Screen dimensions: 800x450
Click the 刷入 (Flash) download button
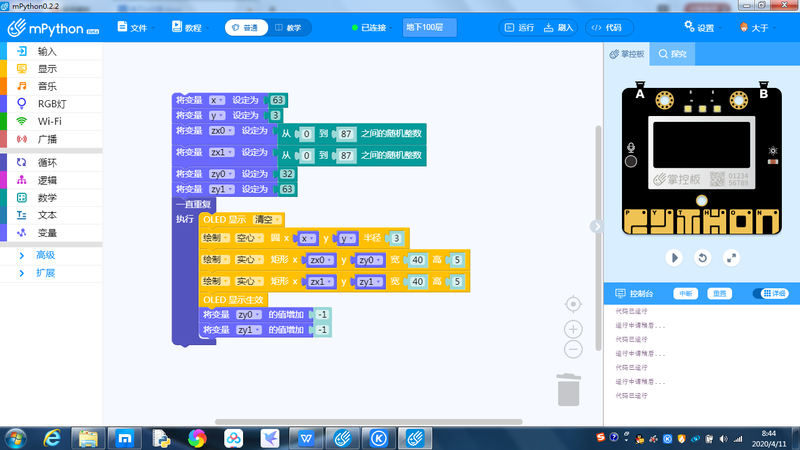click(x=559, y=28)
